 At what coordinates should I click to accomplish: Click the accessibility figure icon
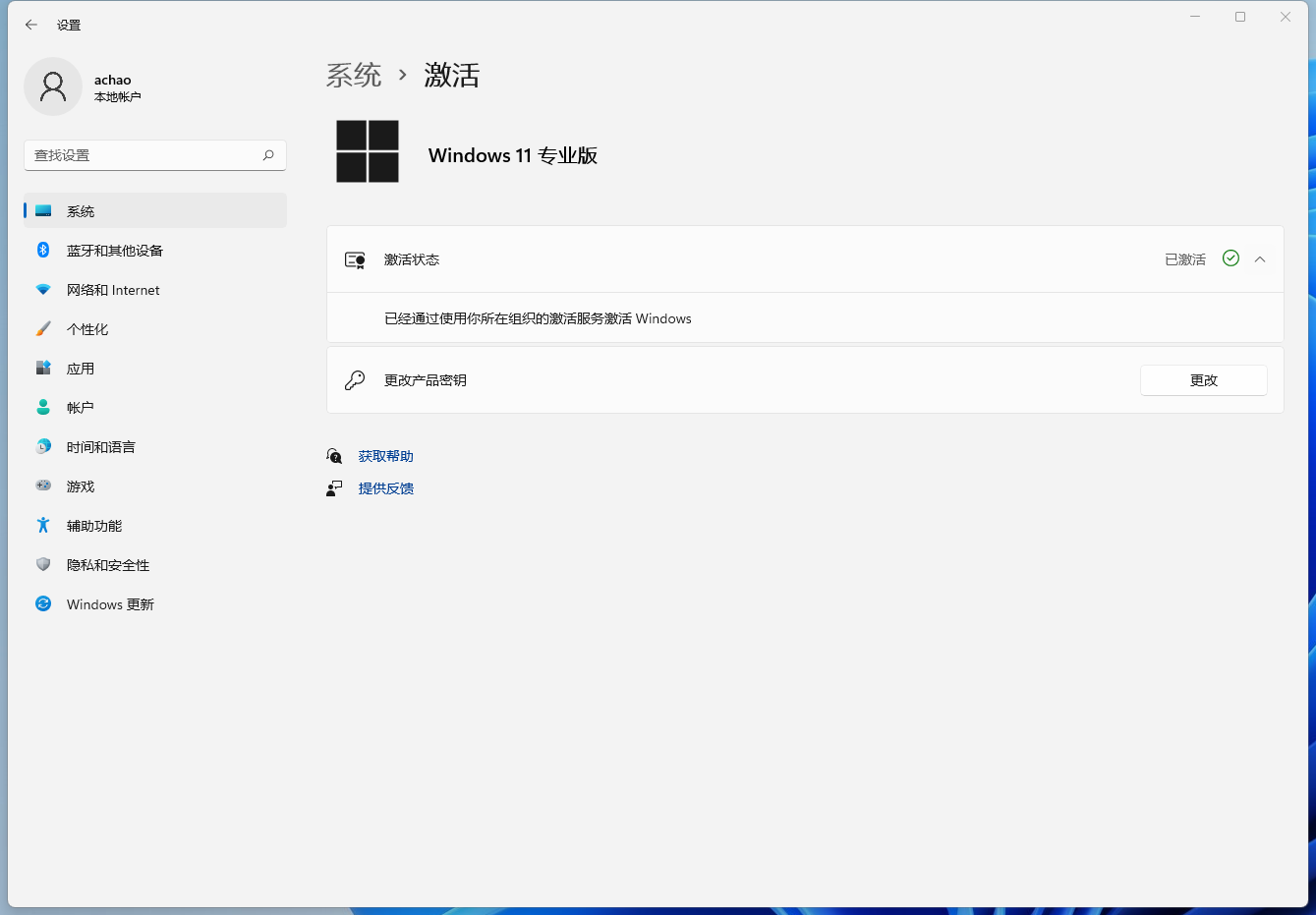(43, 525)
